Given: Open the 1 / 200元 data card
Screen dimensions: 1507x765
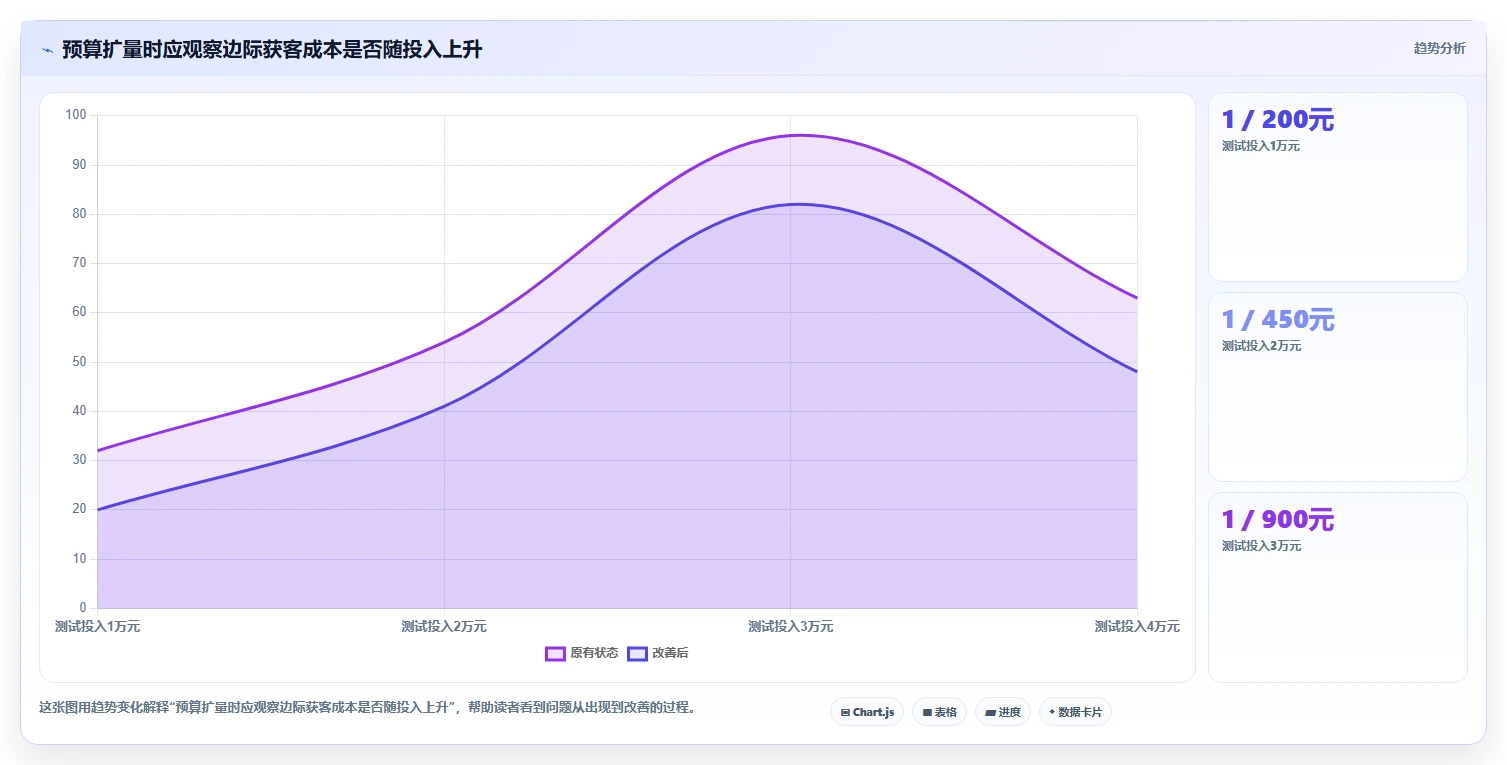Looking at the screenshot, I should pyautogui.click(x=1337, y=187).
